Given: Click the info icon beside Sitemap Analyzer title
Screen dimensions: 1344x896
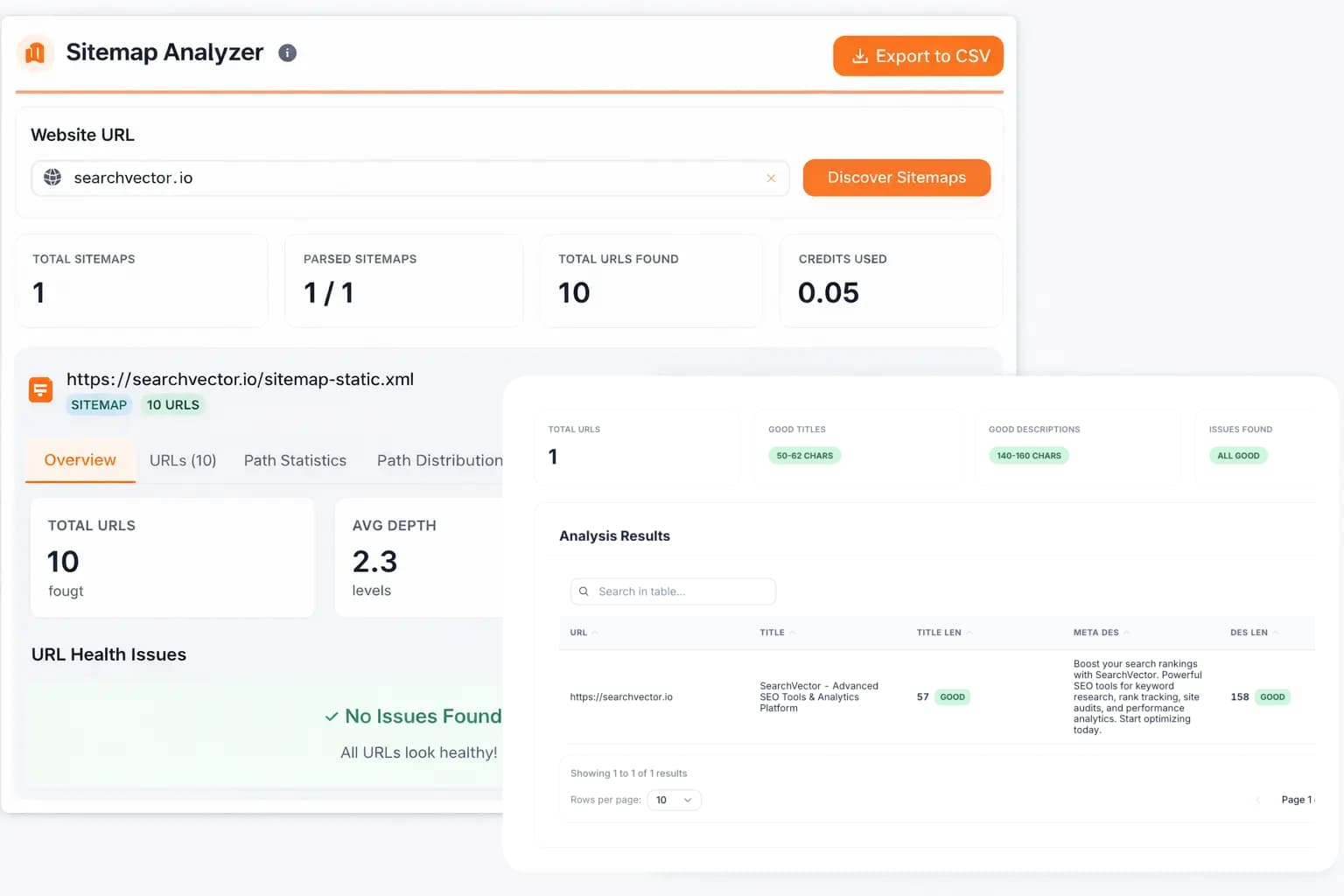Looking at the screenshot, I should pyautogui.click(x=287, y=52).
